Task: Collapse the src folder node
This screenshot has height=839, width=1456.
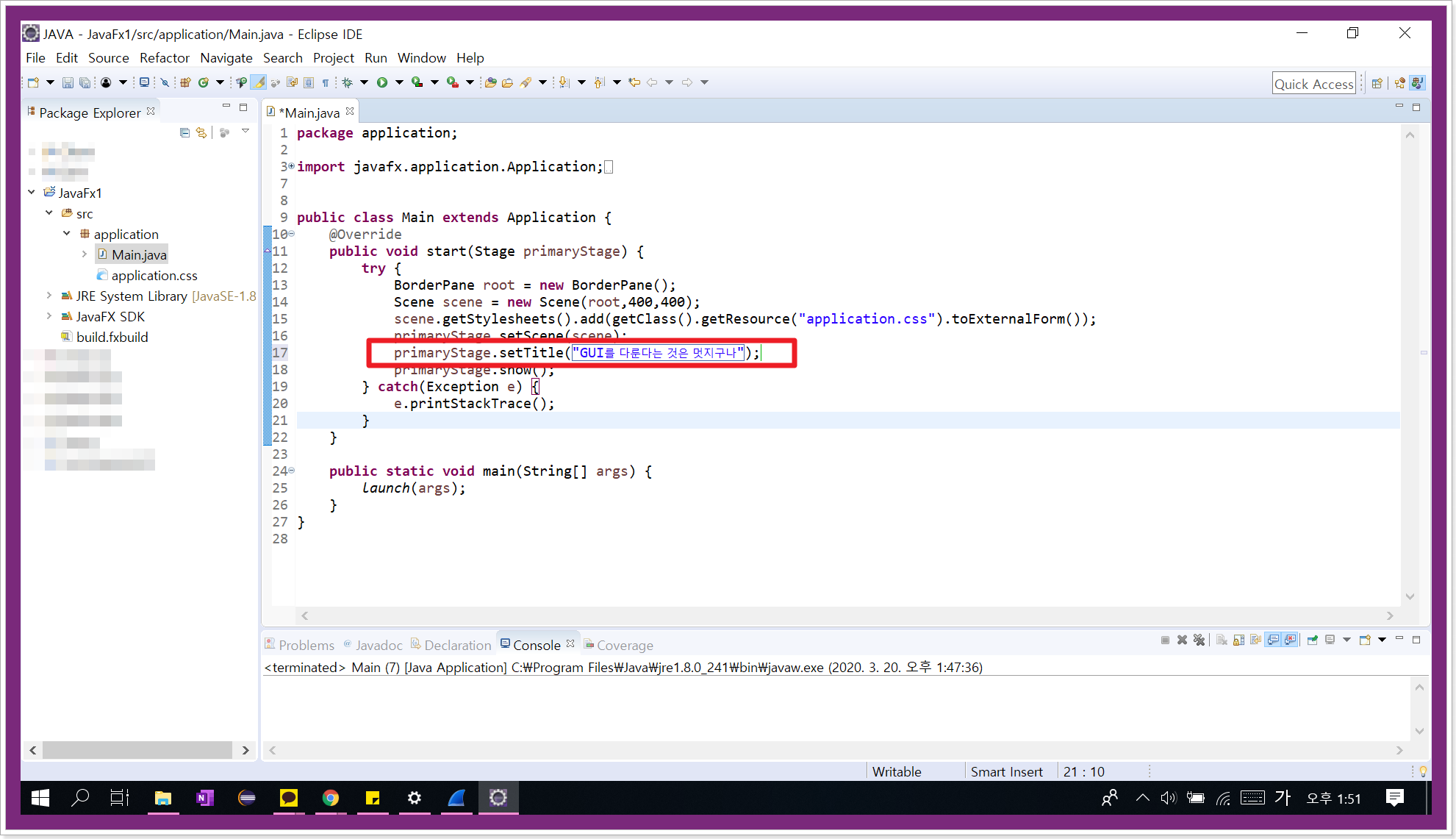Action: click(x=49, y=213)
